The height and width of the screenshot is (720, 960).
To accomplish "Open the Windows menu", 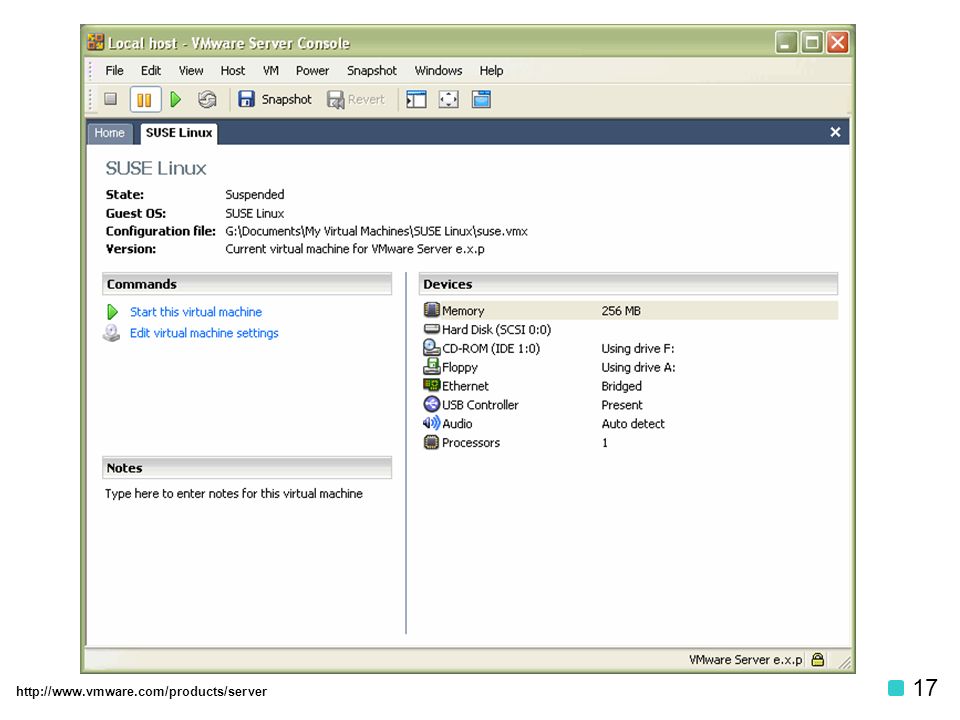I will (x=438, y=70).
